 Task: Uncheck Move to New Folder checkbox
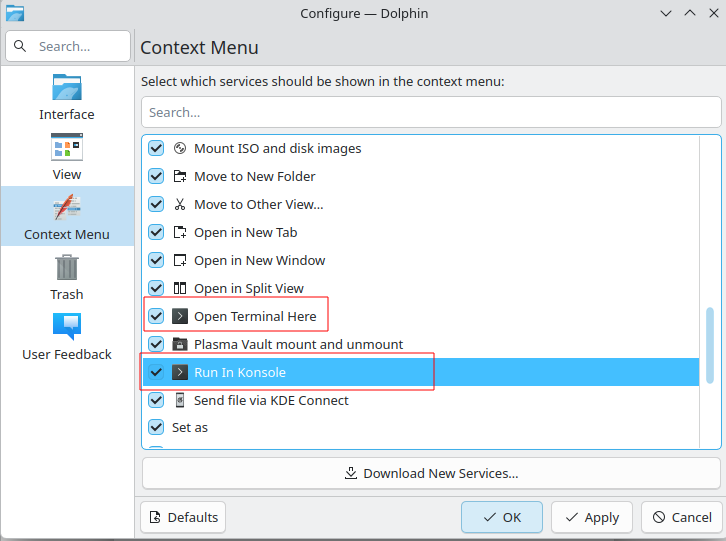(x=156, y=176)
